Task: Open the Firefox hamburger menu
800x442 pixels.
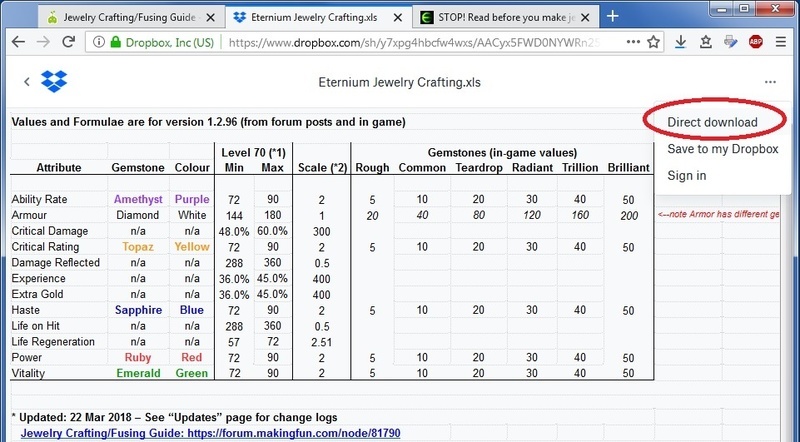Action: point(783,43)
